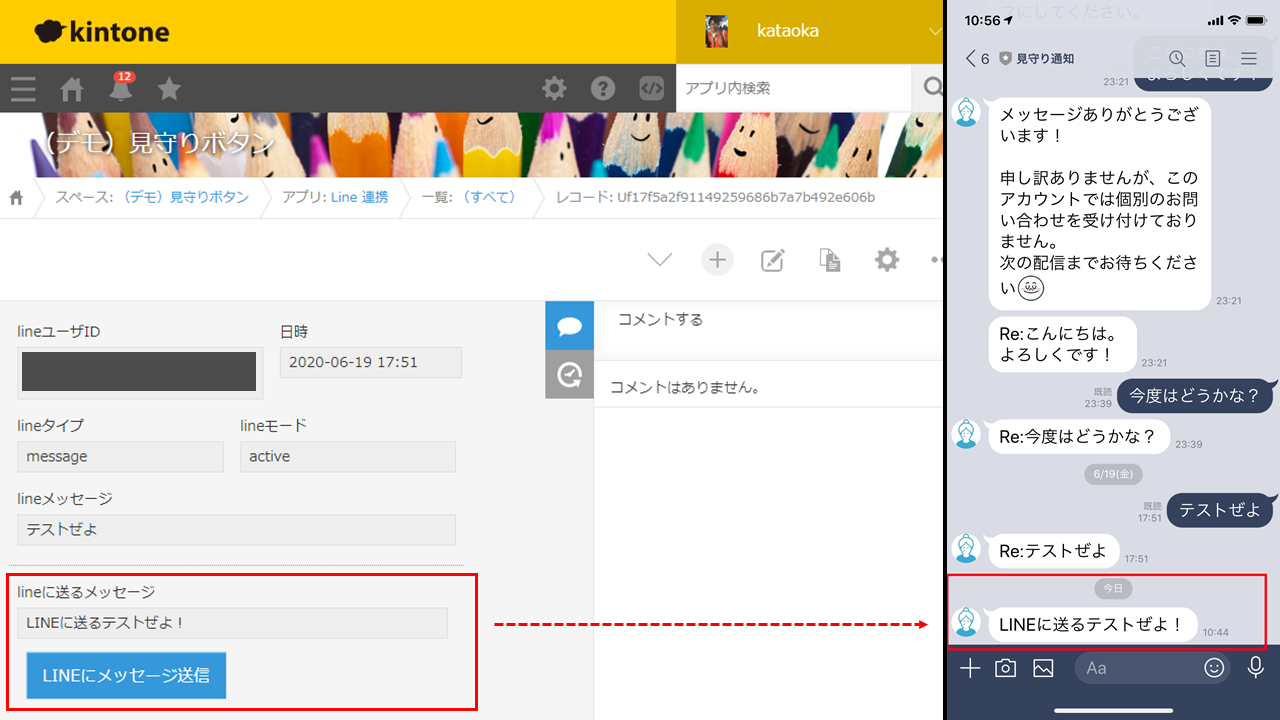
Task: Tap the image gallery icon in LINE
Action: point(1043,668)
